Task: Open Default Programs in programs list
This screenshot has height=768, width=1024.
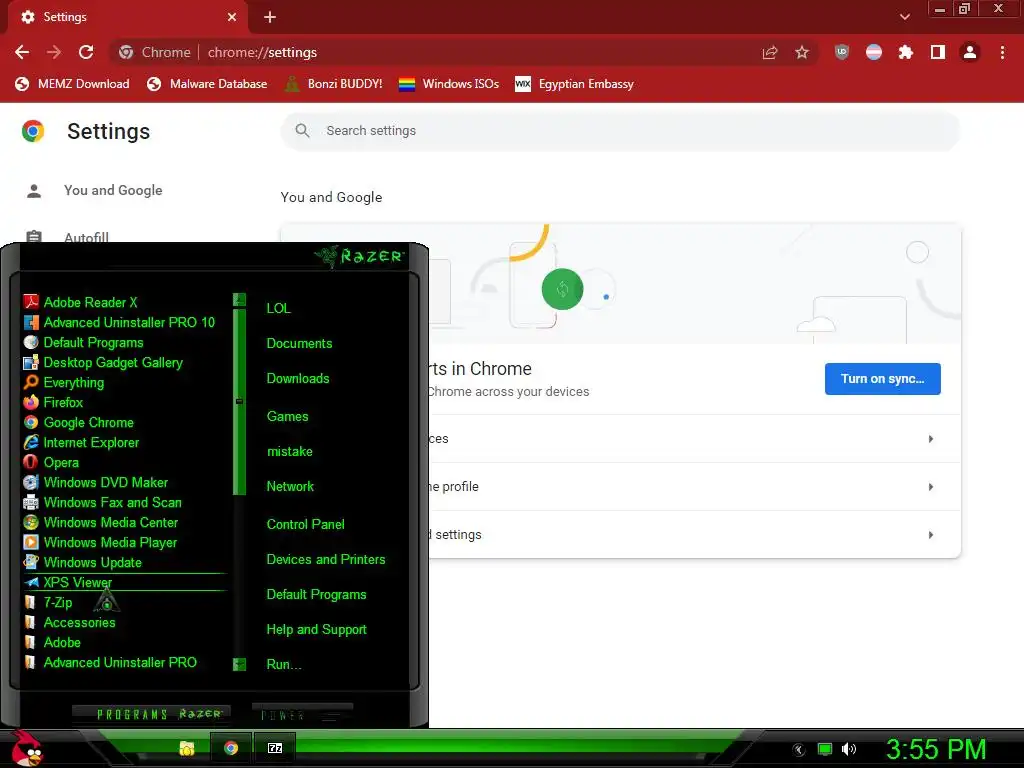Action: pos(83,342)
